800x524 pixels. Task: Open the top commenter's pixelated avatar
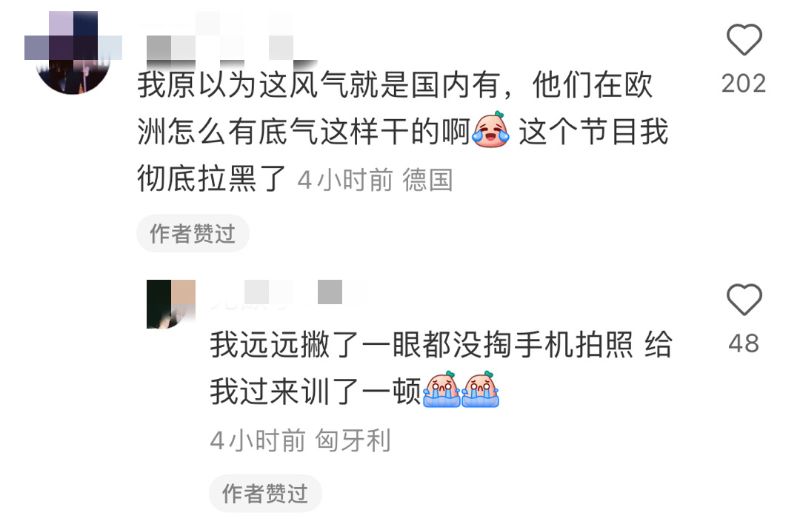pyautogui.click(x=73, y=52)
